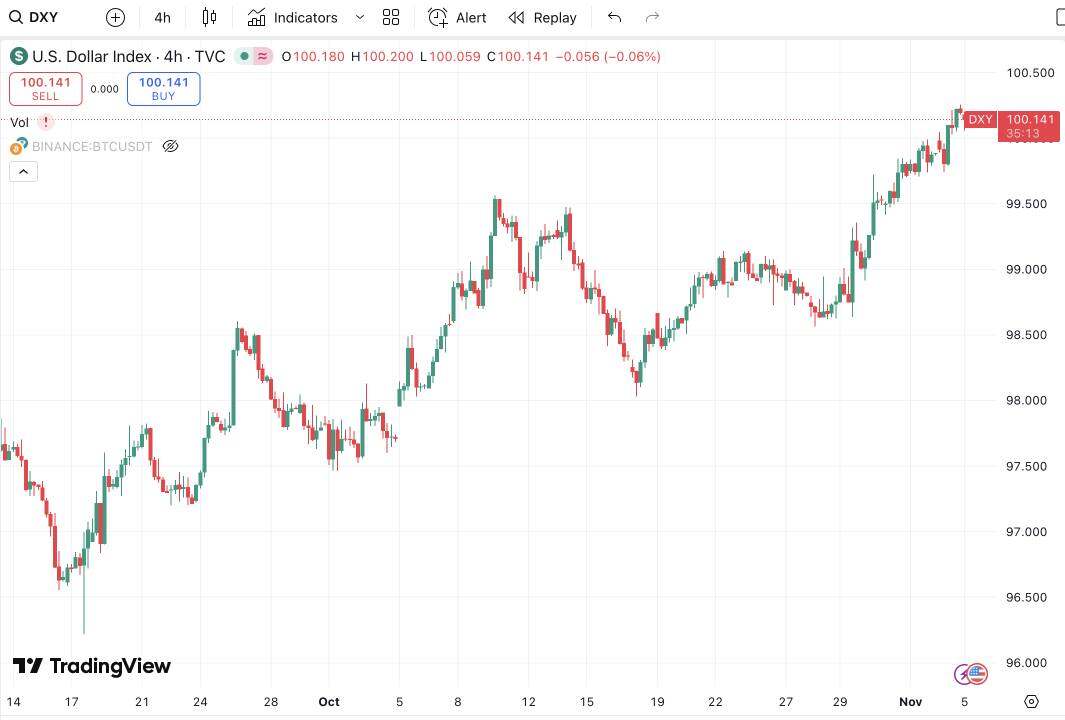The image size is (1065, 720).
Task: Click the BUY 100.141 button
Action: tap(163, 88)
